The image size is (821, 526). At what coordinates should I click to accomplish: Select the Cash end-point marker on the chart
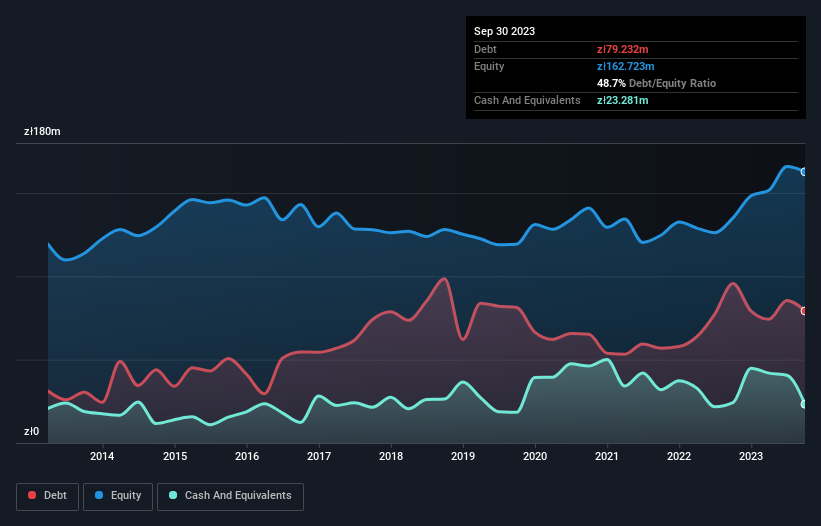pos(804,404)
